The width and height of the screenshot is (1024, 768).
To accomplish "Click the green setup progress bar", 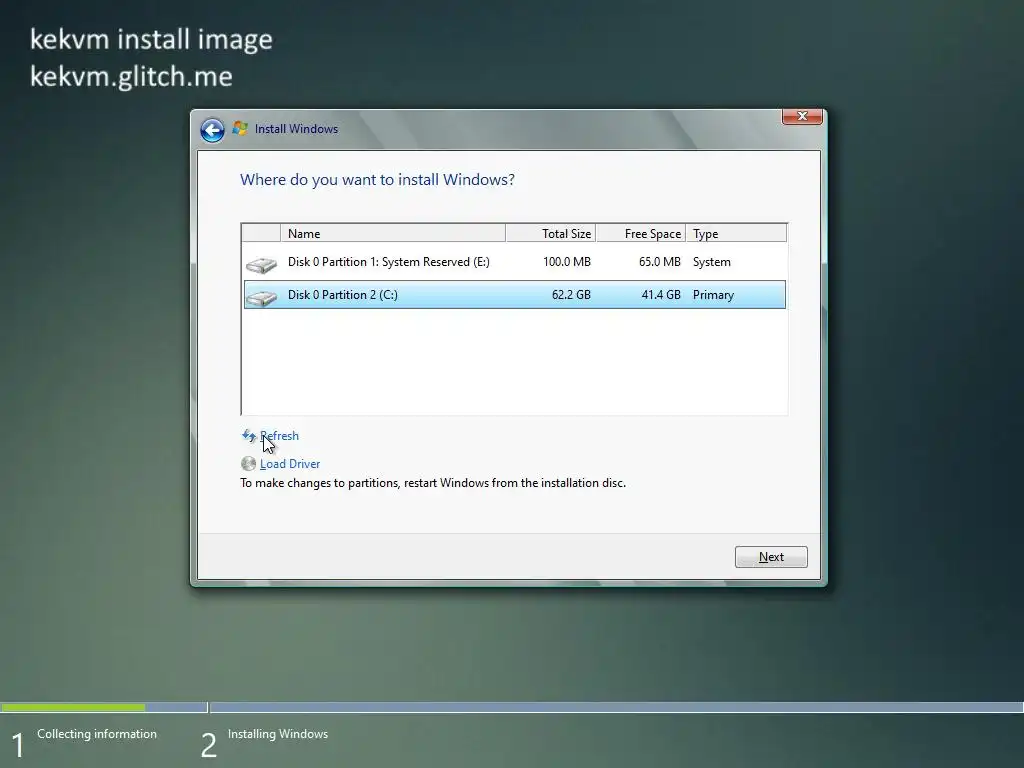I will click(x=73, y=707).
